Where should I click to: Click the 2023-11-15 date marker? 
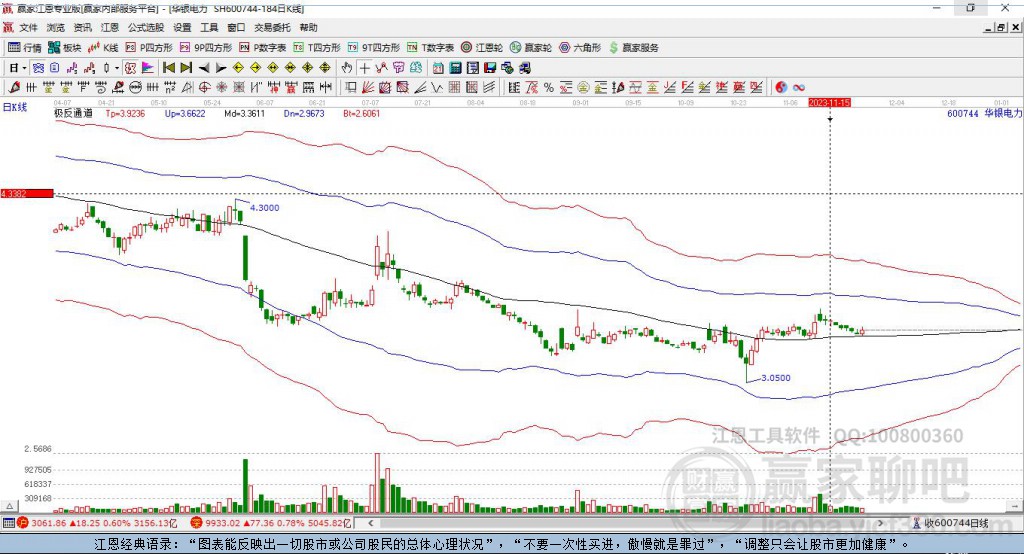click(829, 103)
